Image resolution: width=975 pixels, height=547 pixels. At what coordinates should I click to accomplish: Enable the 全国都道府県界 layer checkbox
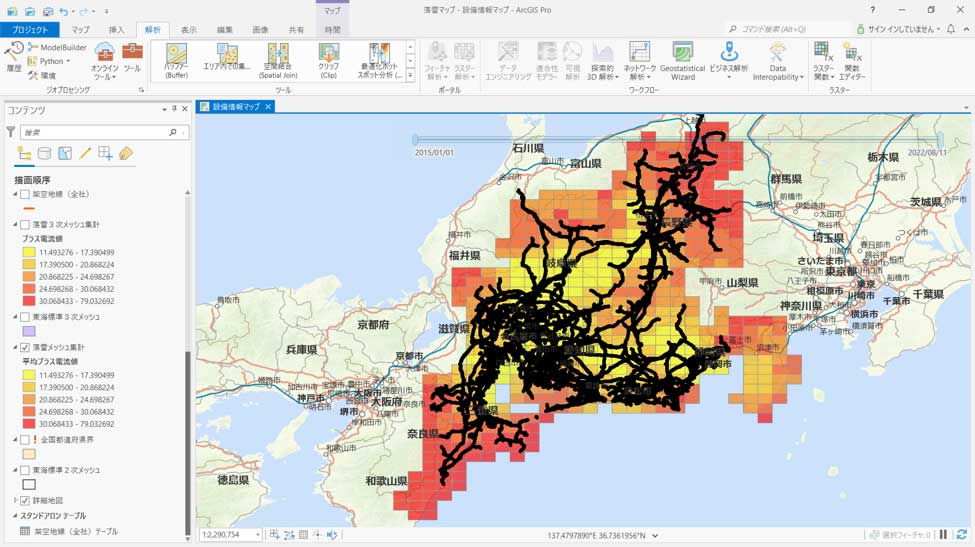tap(25, 439)
